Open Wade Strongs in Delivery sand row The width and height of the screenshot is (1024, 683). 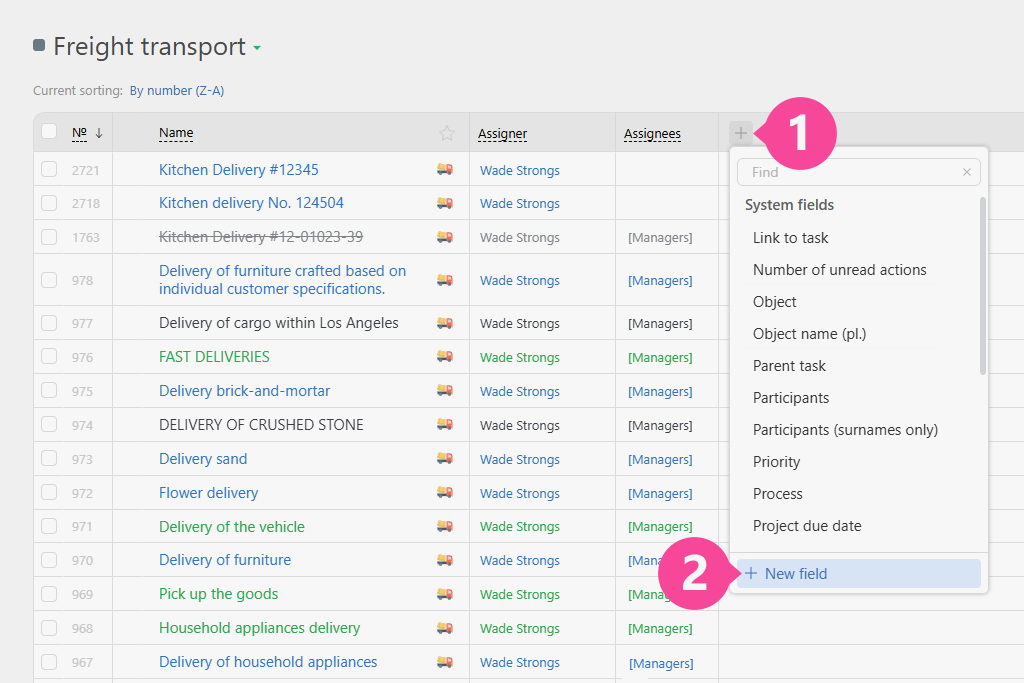click(x=520, y=459)
